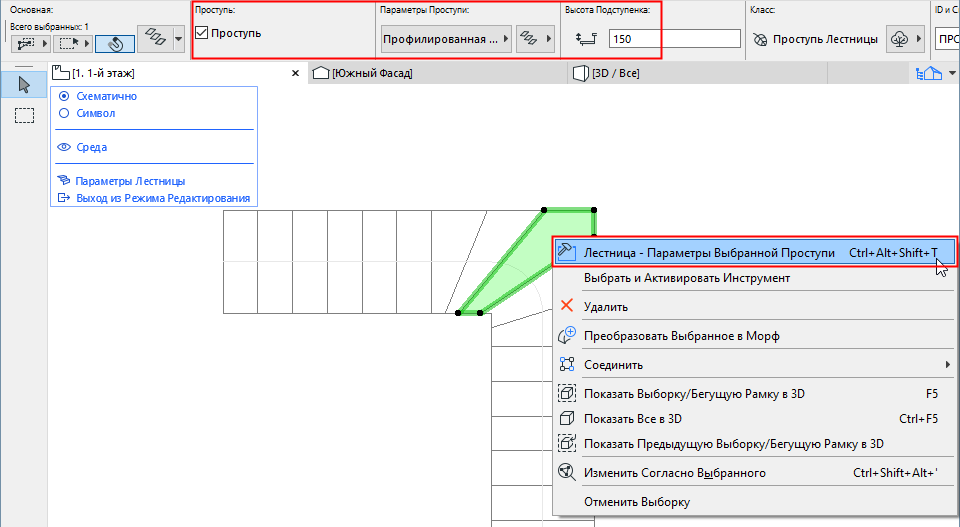This screenshot has width=960, height=527.
Task: Click tread component icon in Параметры Проступи
Action: (x=528, y=39)
